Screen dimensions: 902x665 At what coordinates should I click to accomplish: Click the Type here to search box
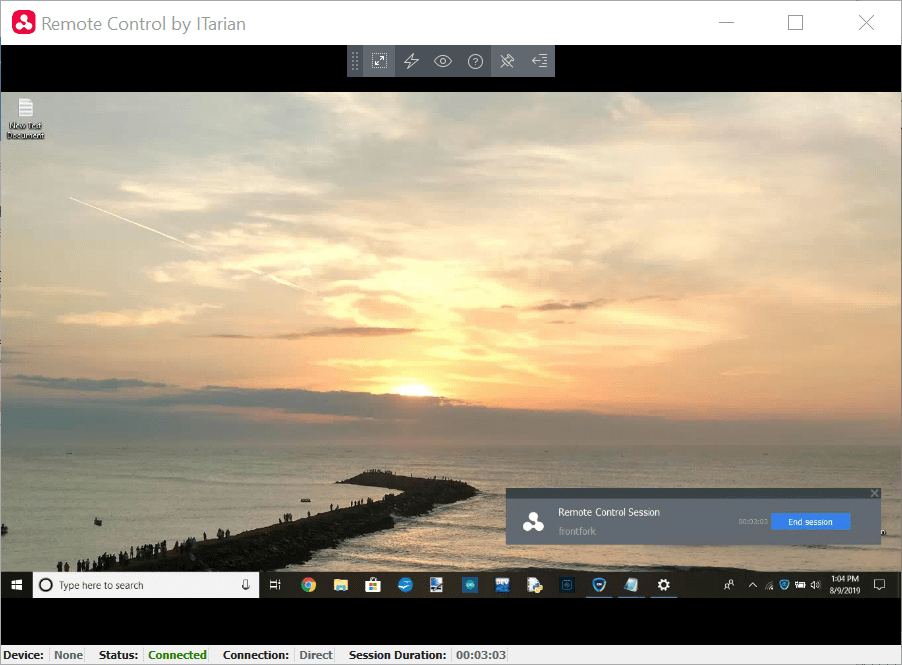coord(146,585)
